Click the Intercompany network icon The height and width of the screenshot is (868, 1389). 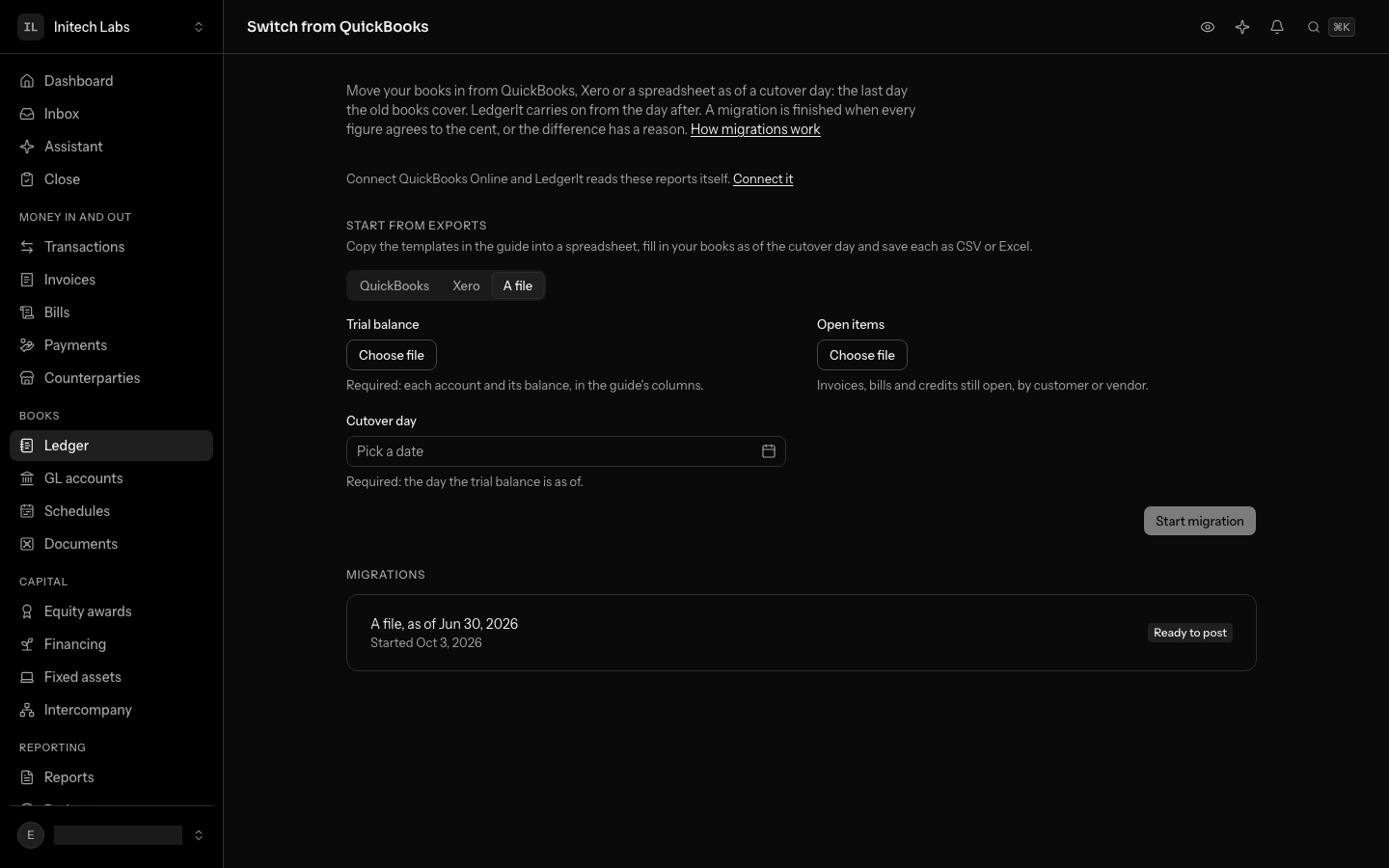27,710
